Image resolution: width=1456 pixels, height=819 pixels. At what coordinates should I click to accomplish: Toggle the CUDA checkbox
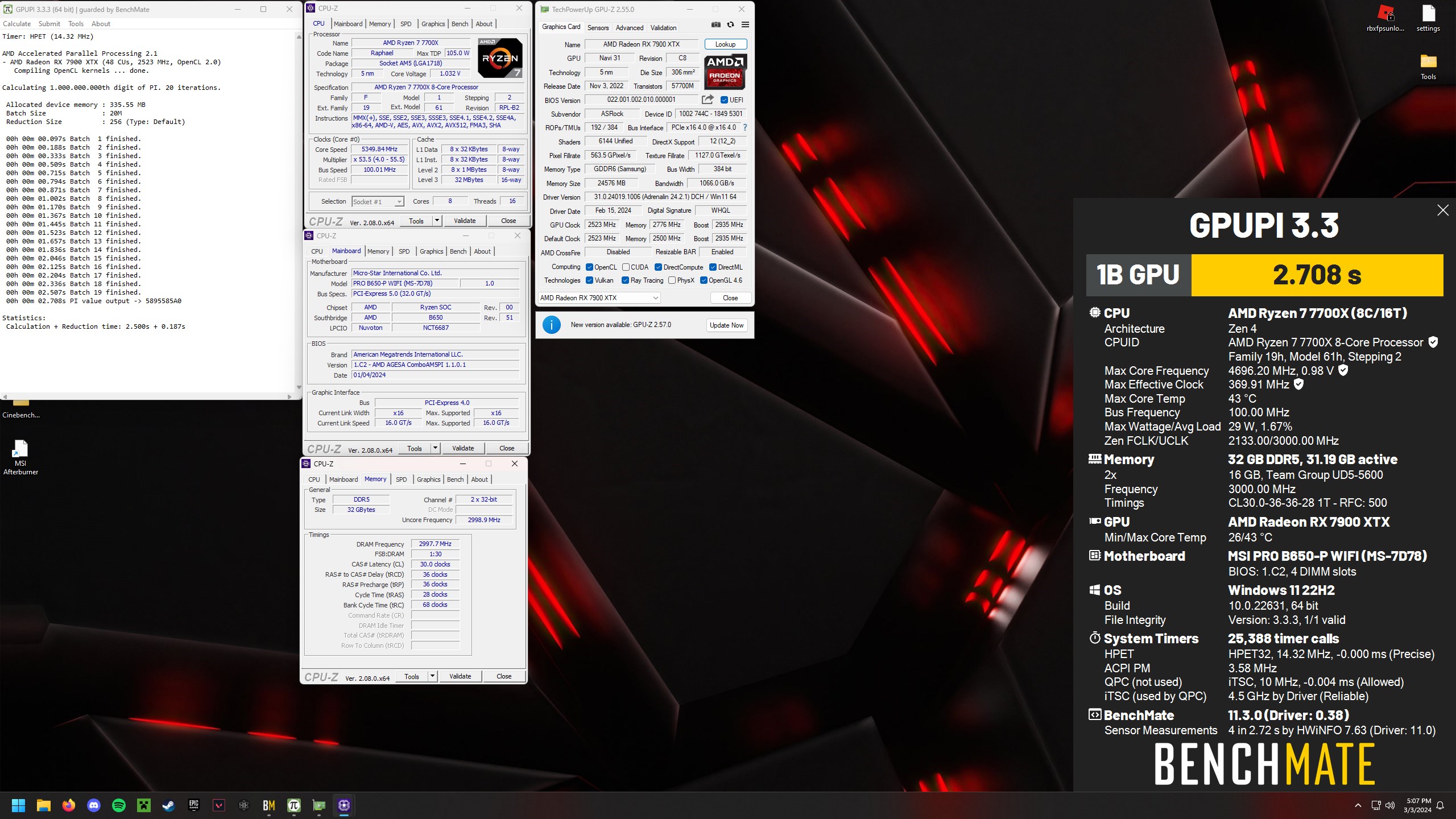626,267
